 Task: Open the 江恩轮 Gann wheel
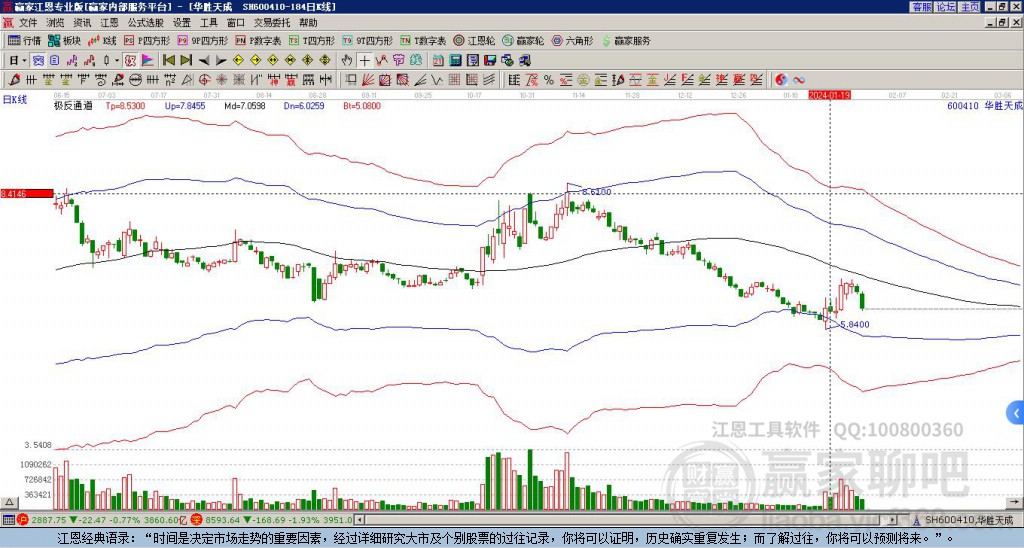474,40
